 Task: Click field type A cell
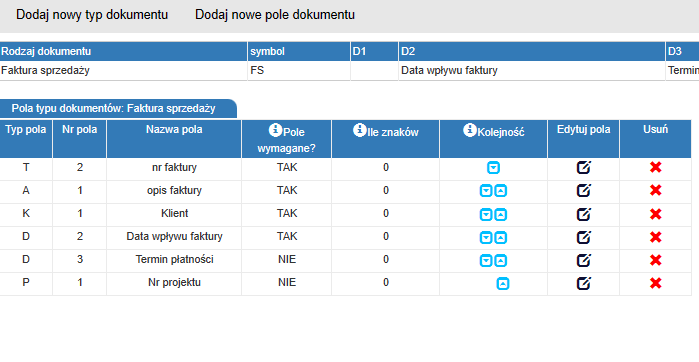tap(26, 191)
